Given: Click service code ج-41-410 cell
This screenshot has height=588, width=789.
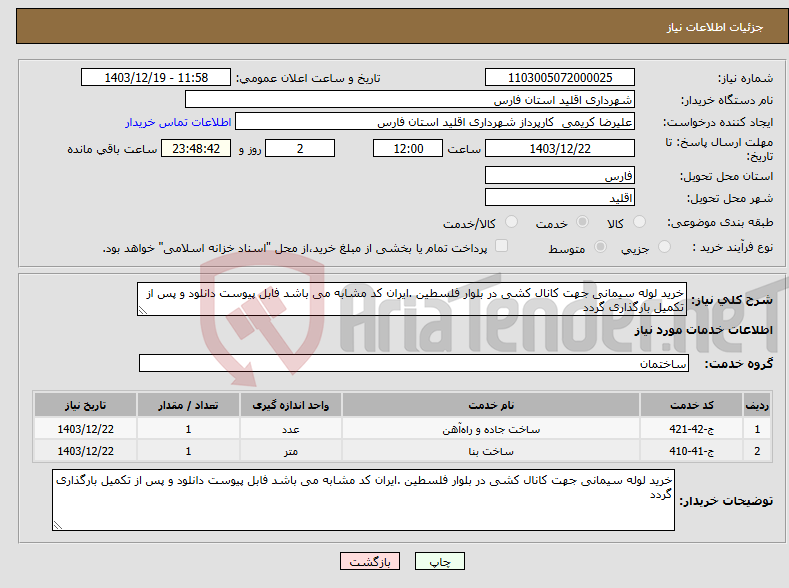Looking at the screenshot, I should point(691,451).
